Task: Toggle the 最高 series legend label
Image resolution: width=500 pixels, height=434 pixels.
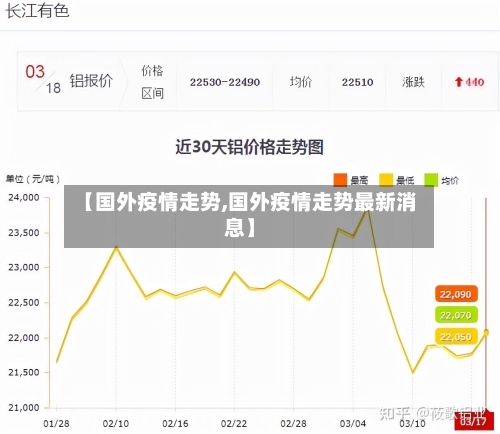Action: click(x=359, y=181)
